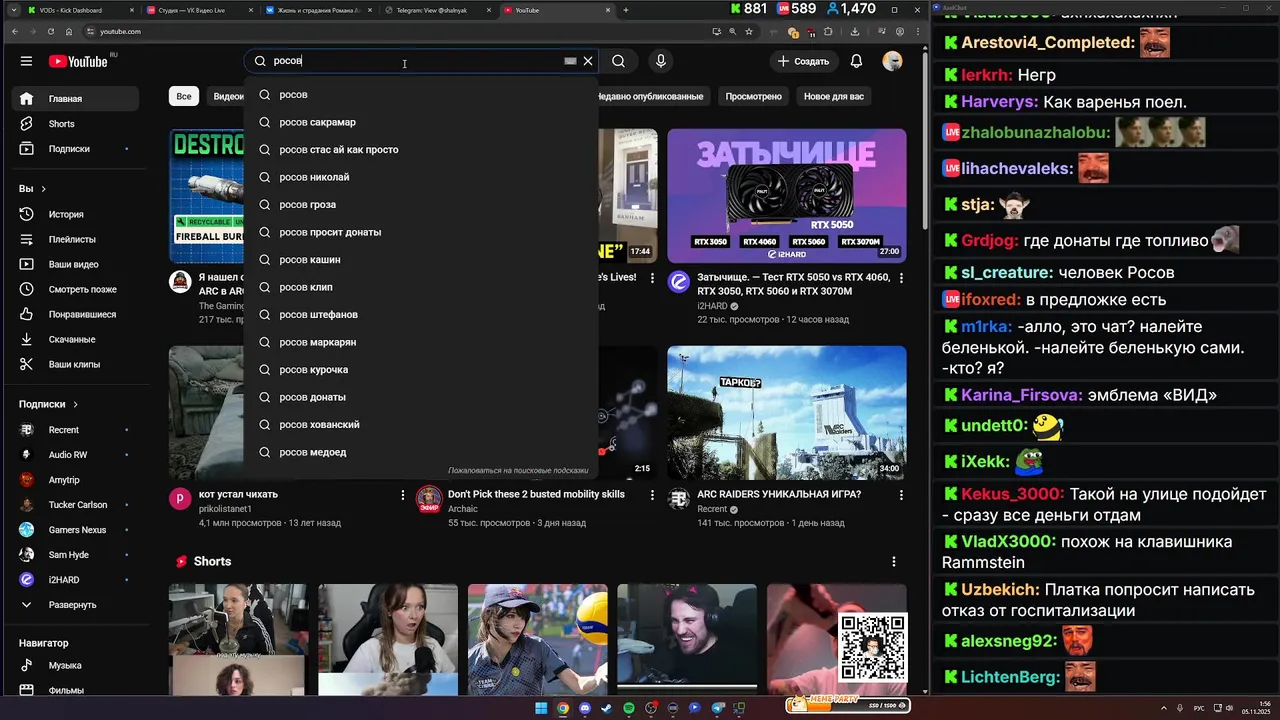Select suggestion 'росов кашин'
The image size is (1280, 720).
point(420,259)
